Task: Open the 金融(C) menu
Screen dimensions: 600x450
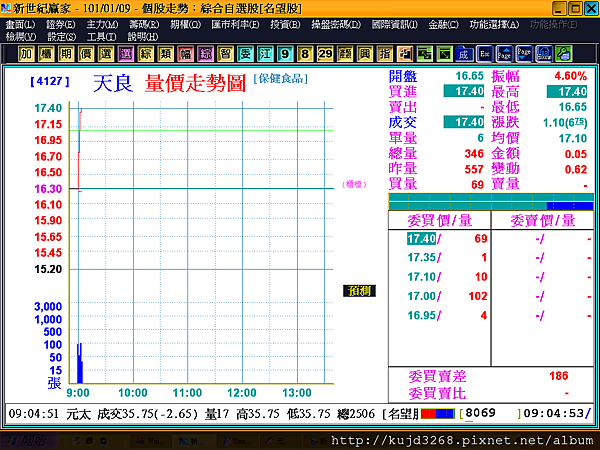Action: pos(443,25)
